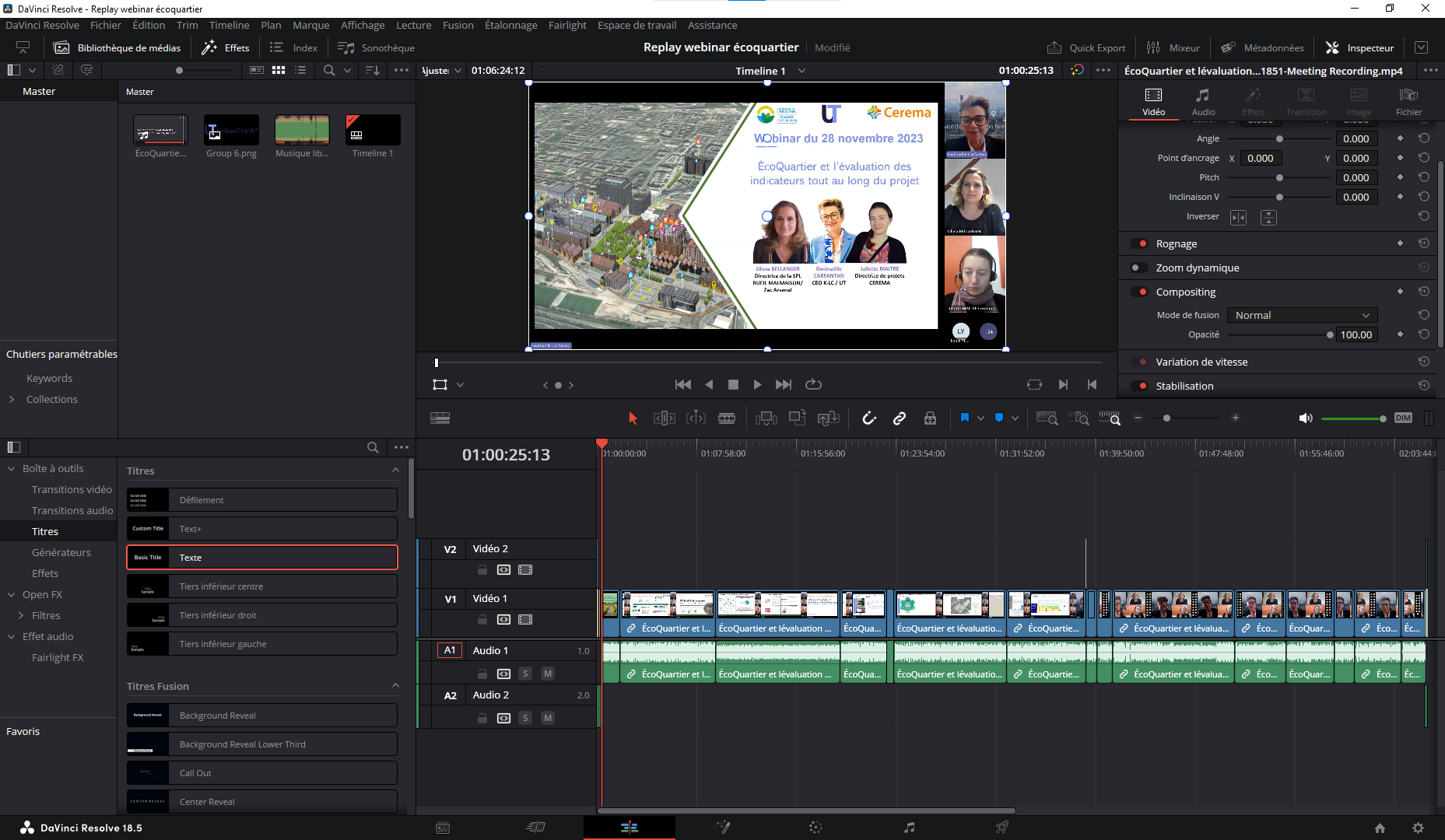Open the Fairlight audio page
The height and width of the screenshot is (840, 1445).
pos(909,827)
